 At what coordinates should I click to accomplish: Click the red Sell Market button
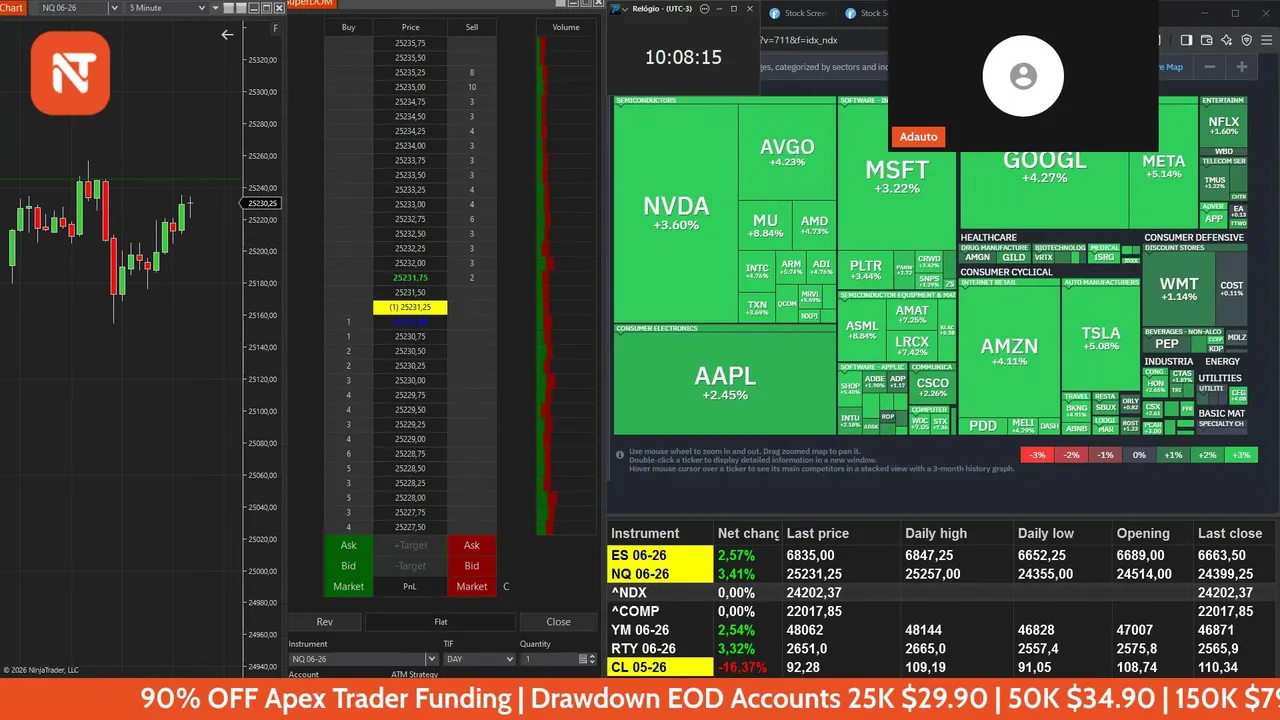click(471, 587)
